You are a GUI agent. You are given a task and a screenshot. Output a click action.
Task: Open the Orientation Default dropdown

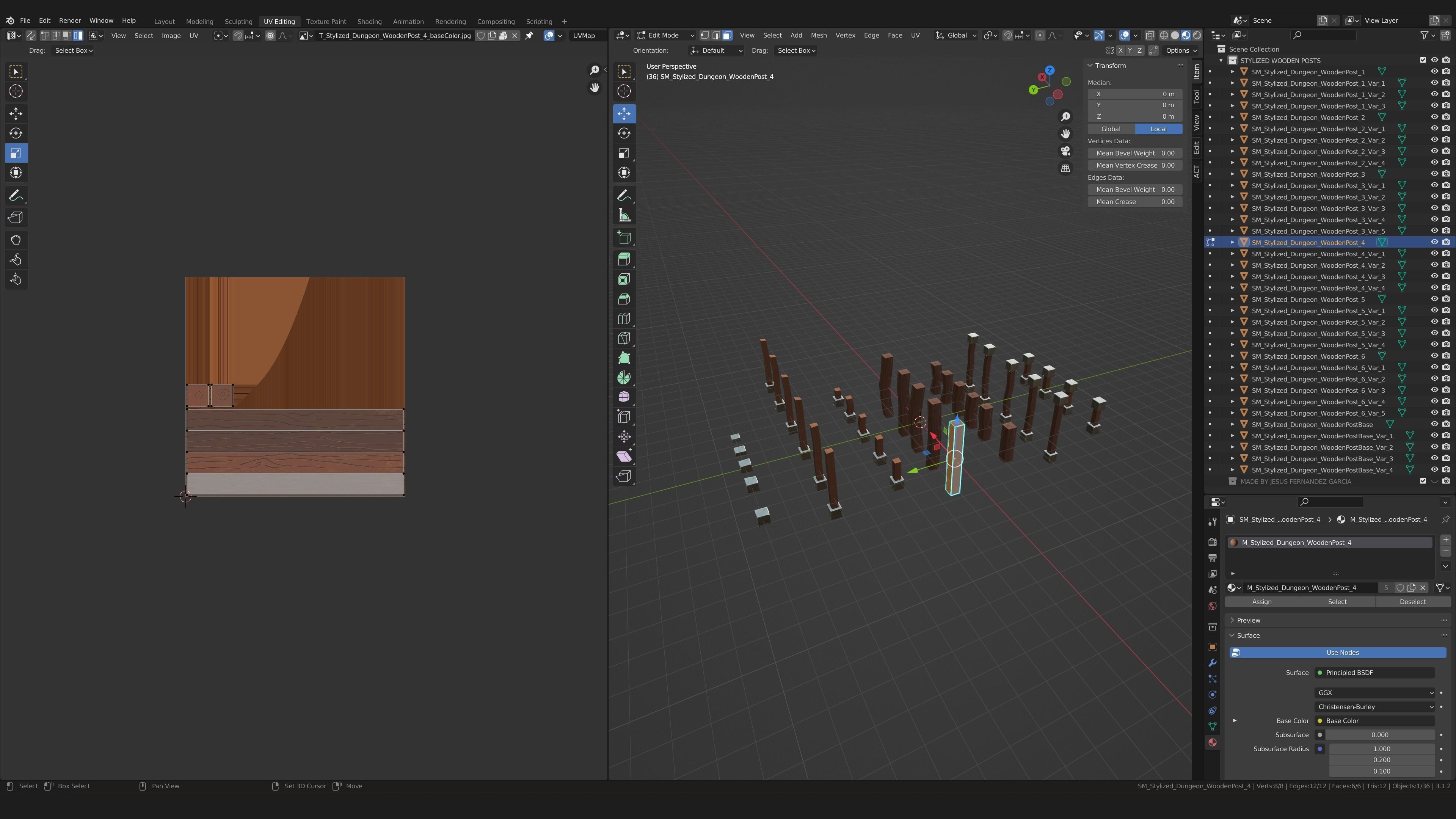tap(717, 51)
